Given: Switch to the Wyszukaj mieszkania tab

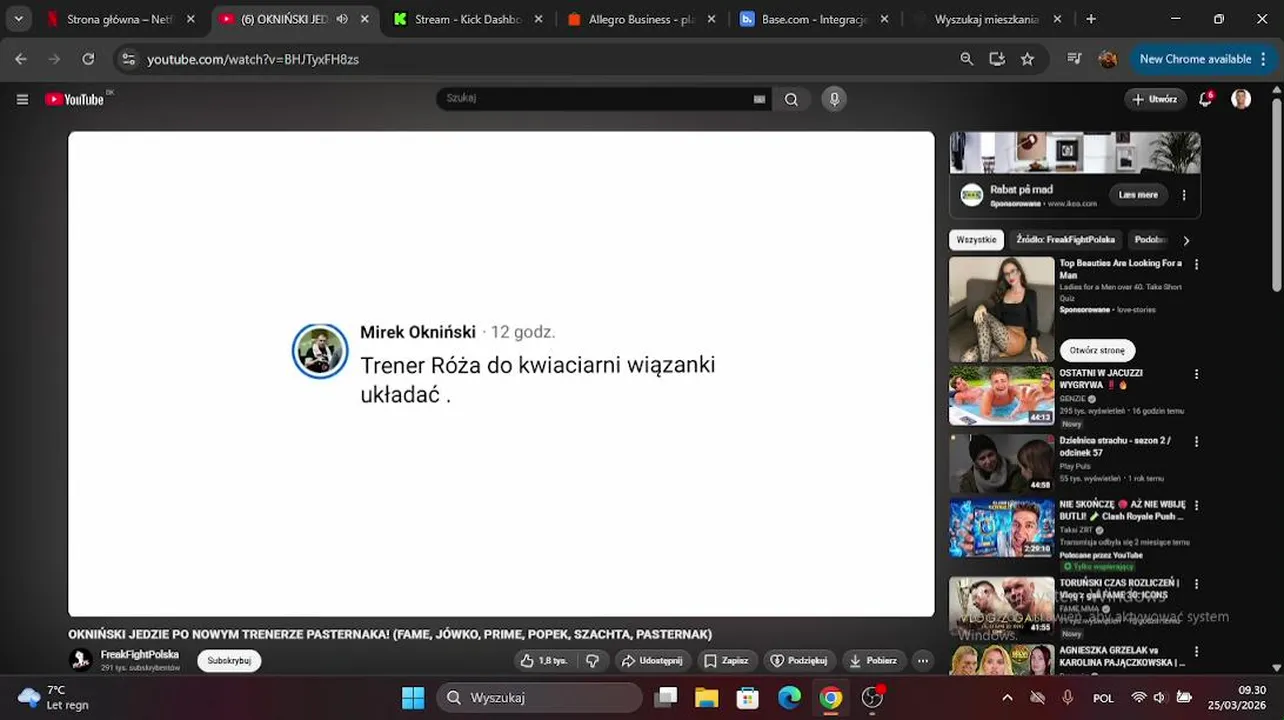Looking at the screenshot, I should click(x=988, y=19).
